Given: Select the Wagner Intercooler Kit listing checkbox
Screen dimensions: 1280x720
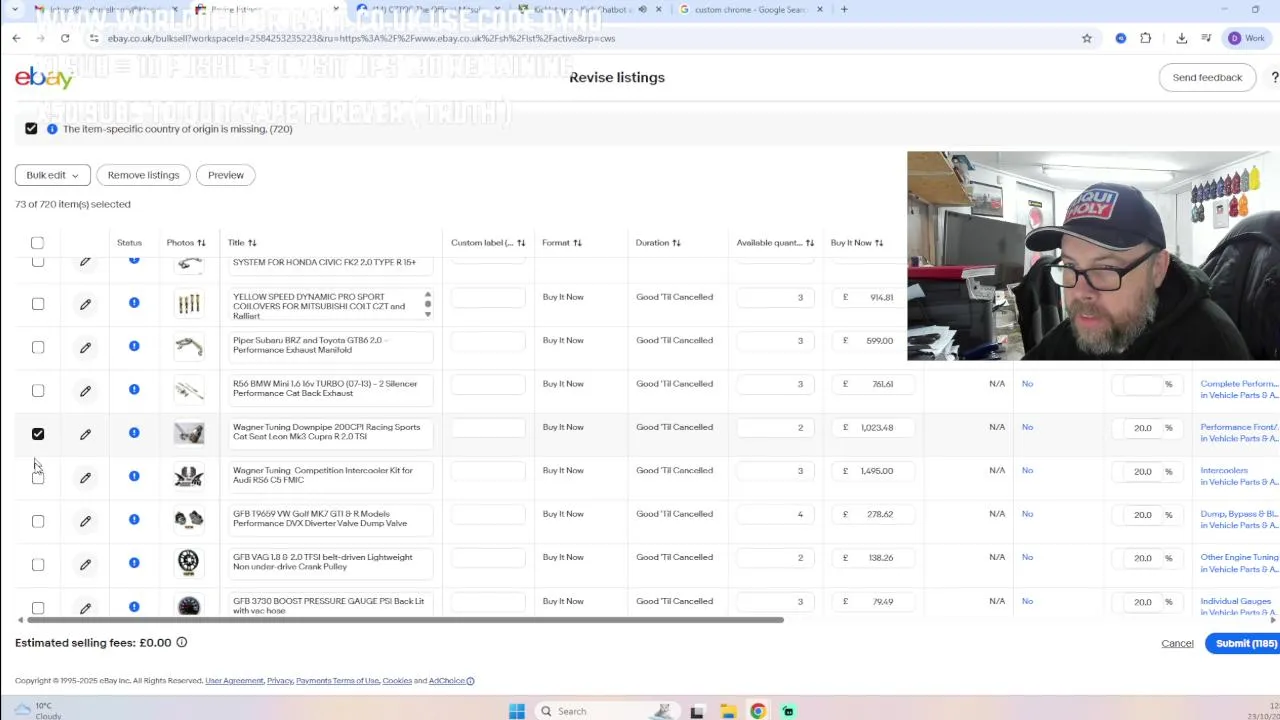Looking at the screenshot, I should tap(38, 478).
